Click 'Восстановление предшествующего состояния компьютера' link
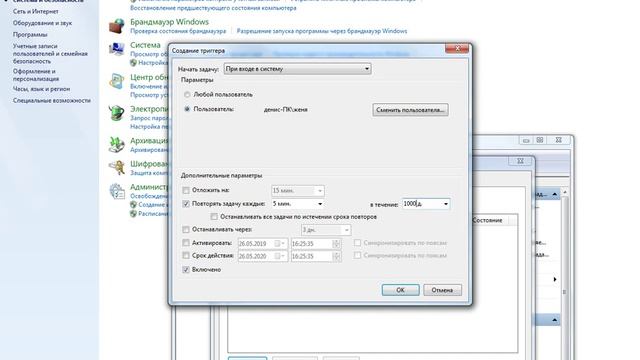The height and width of the screenshot is (360, 640). [x=213, y=8]
